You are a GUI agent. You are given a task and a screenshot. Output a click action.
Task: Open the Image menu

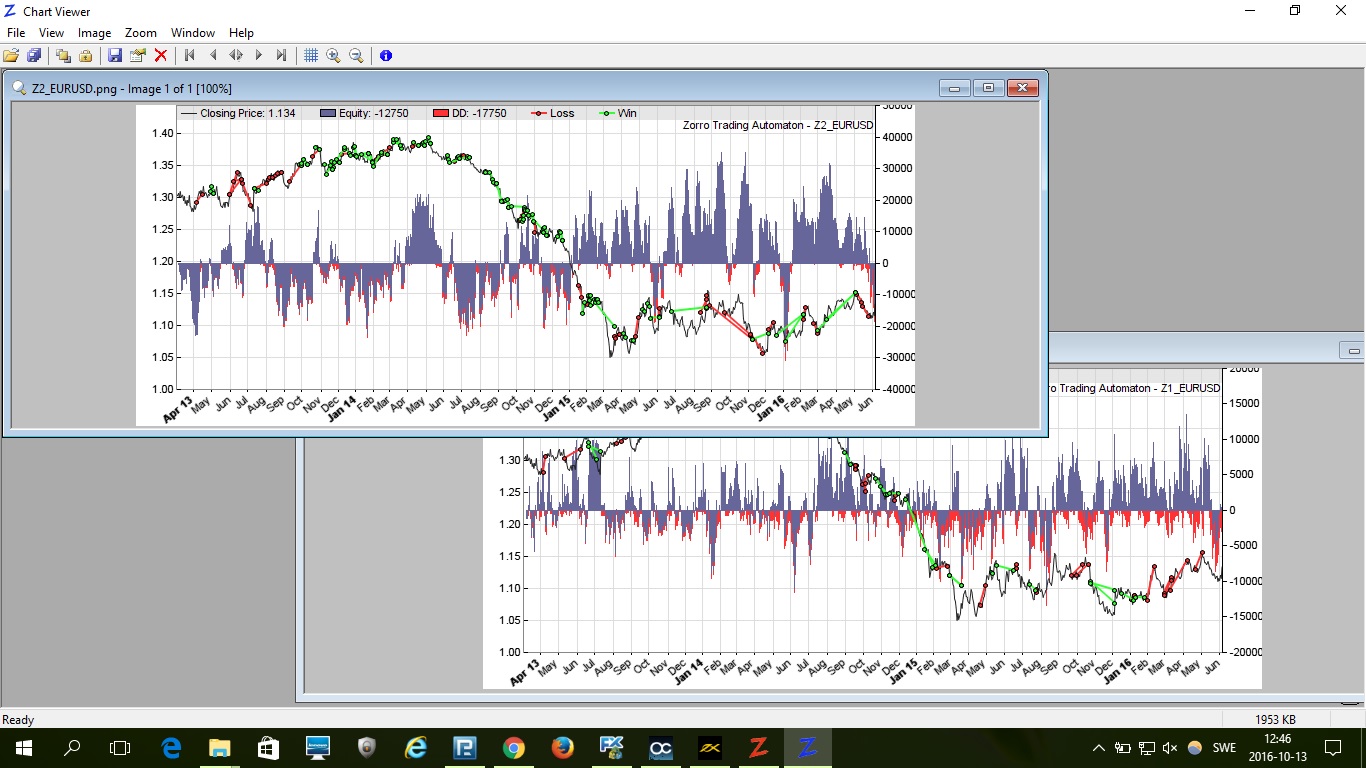coord(95,33)
